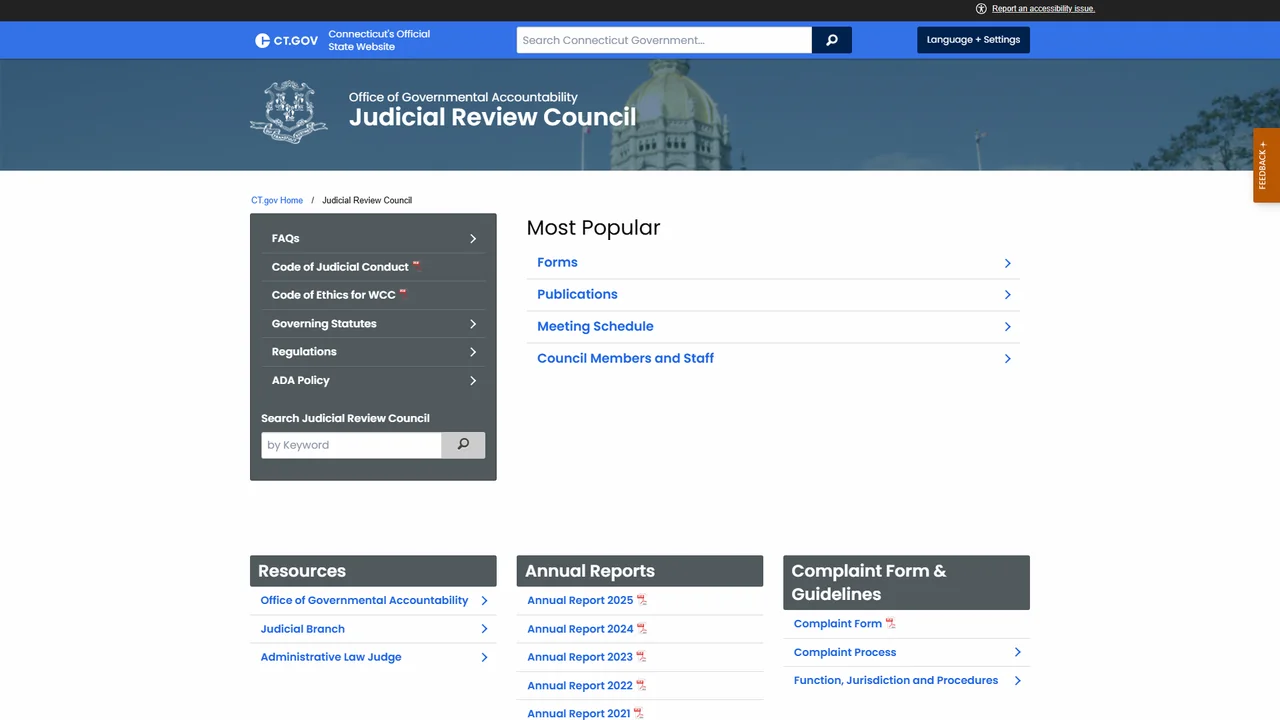Focus the Search Connecticut Government field
Viewport: 1280px width, 720px height.
(664, 40)
